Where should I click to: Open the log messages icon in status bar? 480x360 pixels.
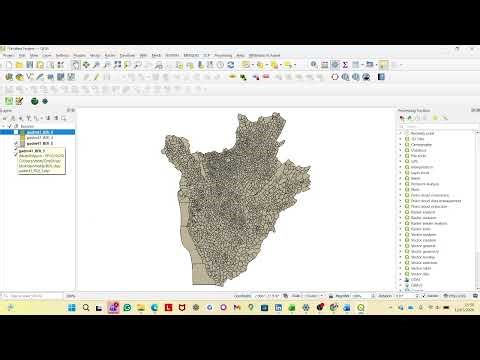(x=475, y=296)
